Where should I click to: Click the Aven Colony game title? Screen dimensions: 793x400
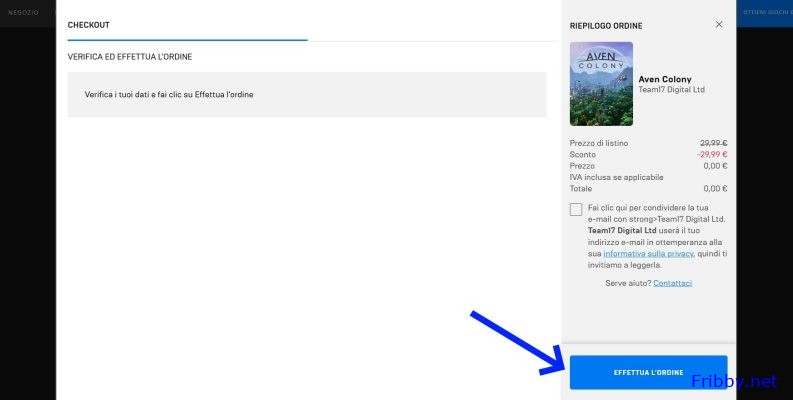664,79
